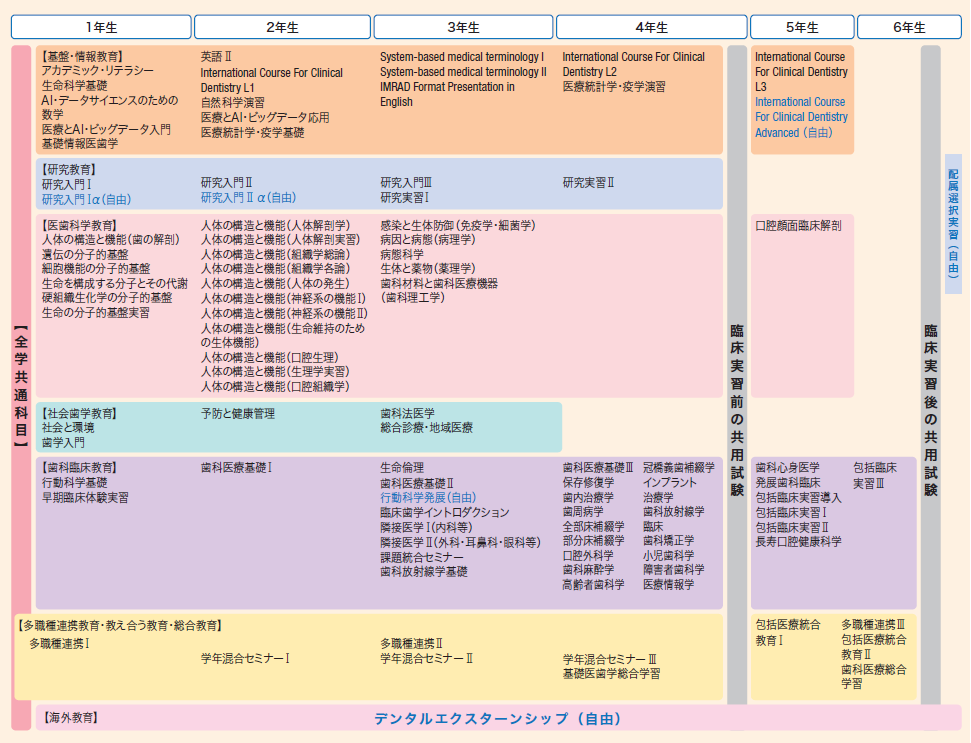Click 遺伝の分子的基盤 course
971x743 pixels.
coord(85,254)
